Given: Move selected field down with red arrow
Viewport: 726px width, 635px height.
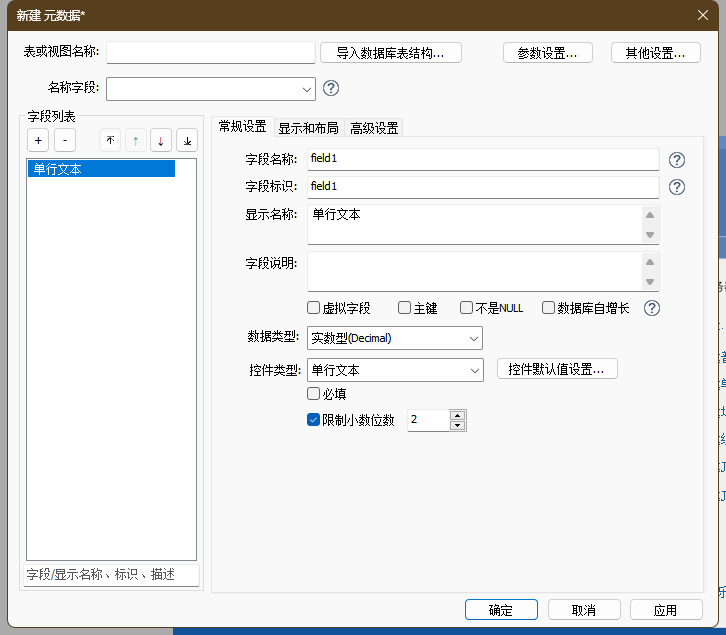Looking at the screenshot, I should [161, 141].
